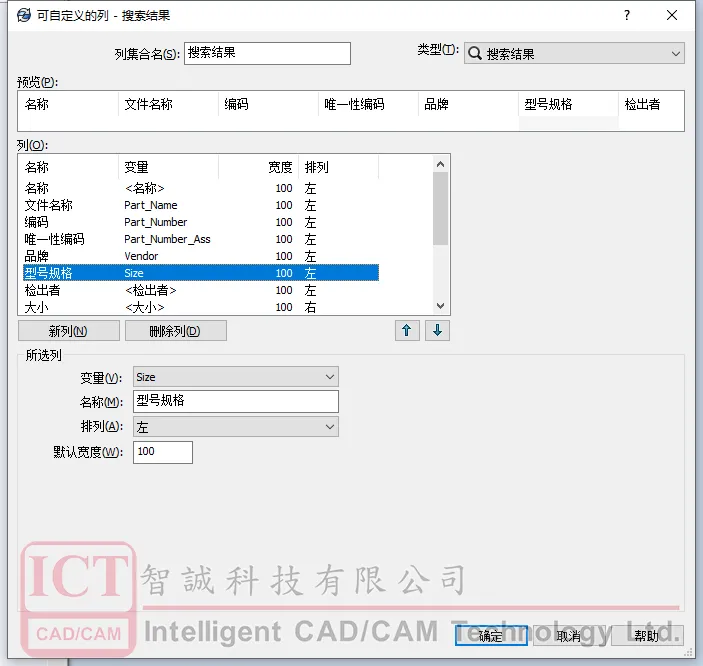Viewport: 703px width, 666px height.
Task: Click the 名称(M) text field
Action: (236, 401)
